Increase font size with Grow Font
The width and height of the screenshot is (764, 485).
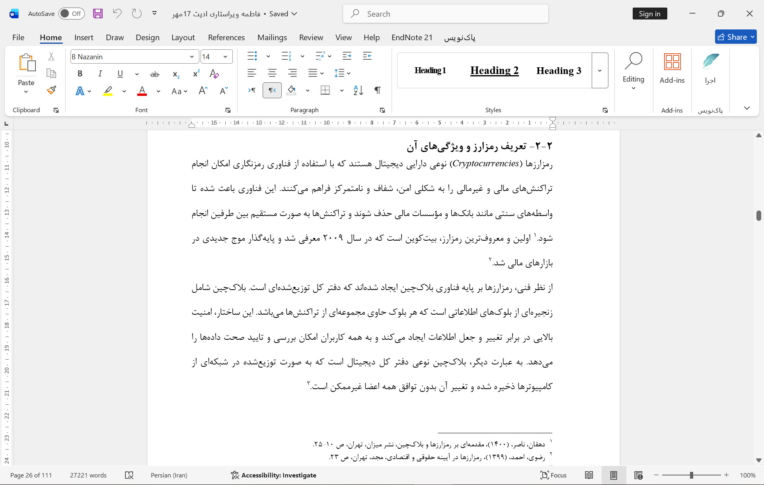(x=203, y=91)
